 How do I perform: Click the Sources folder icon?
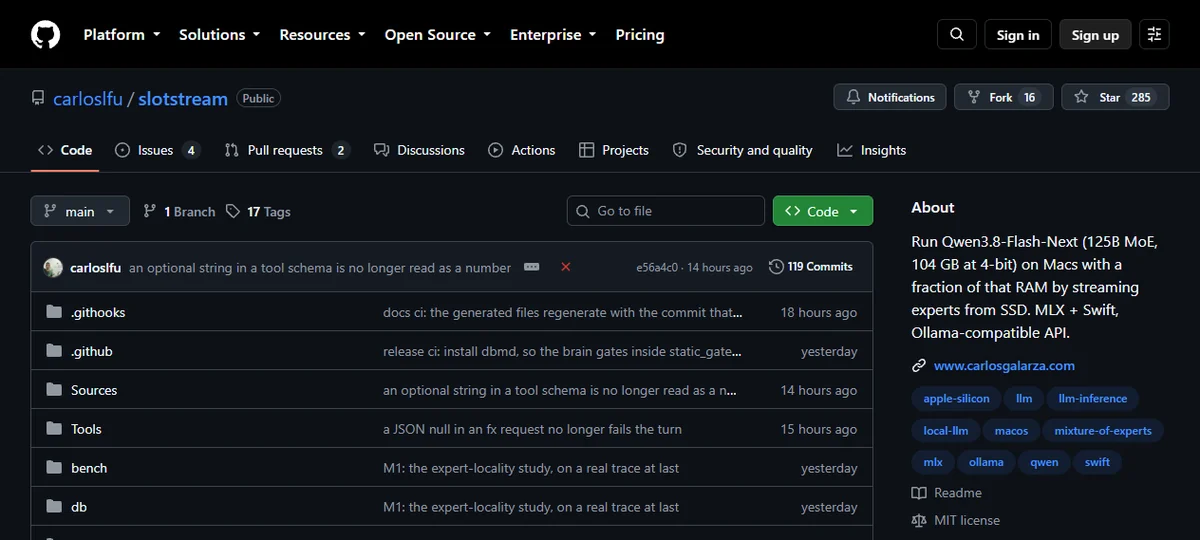pos(54,390)
